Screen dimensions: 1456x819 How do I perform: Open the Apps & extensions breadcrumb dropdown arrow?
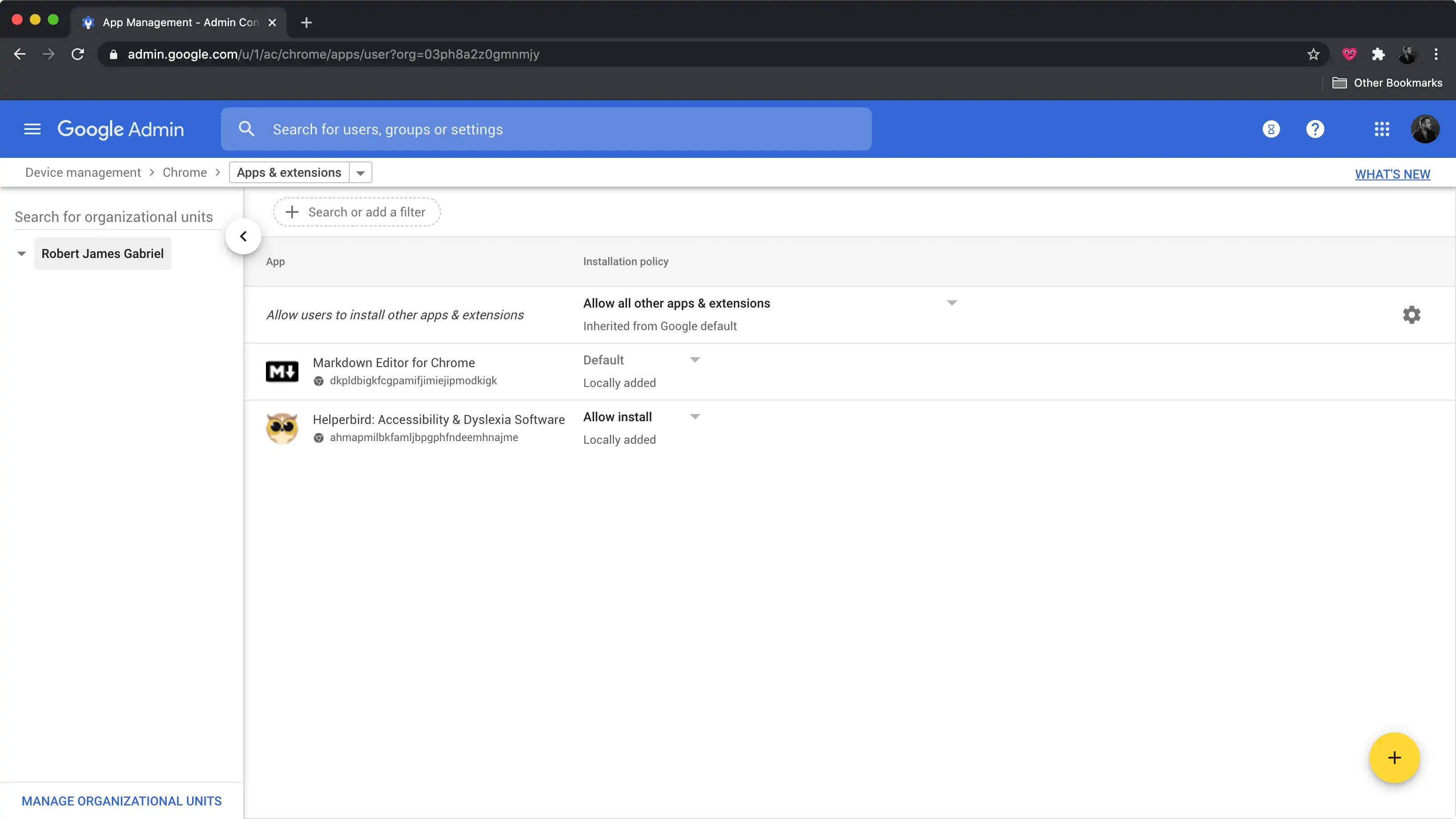[x=361, y=173]
